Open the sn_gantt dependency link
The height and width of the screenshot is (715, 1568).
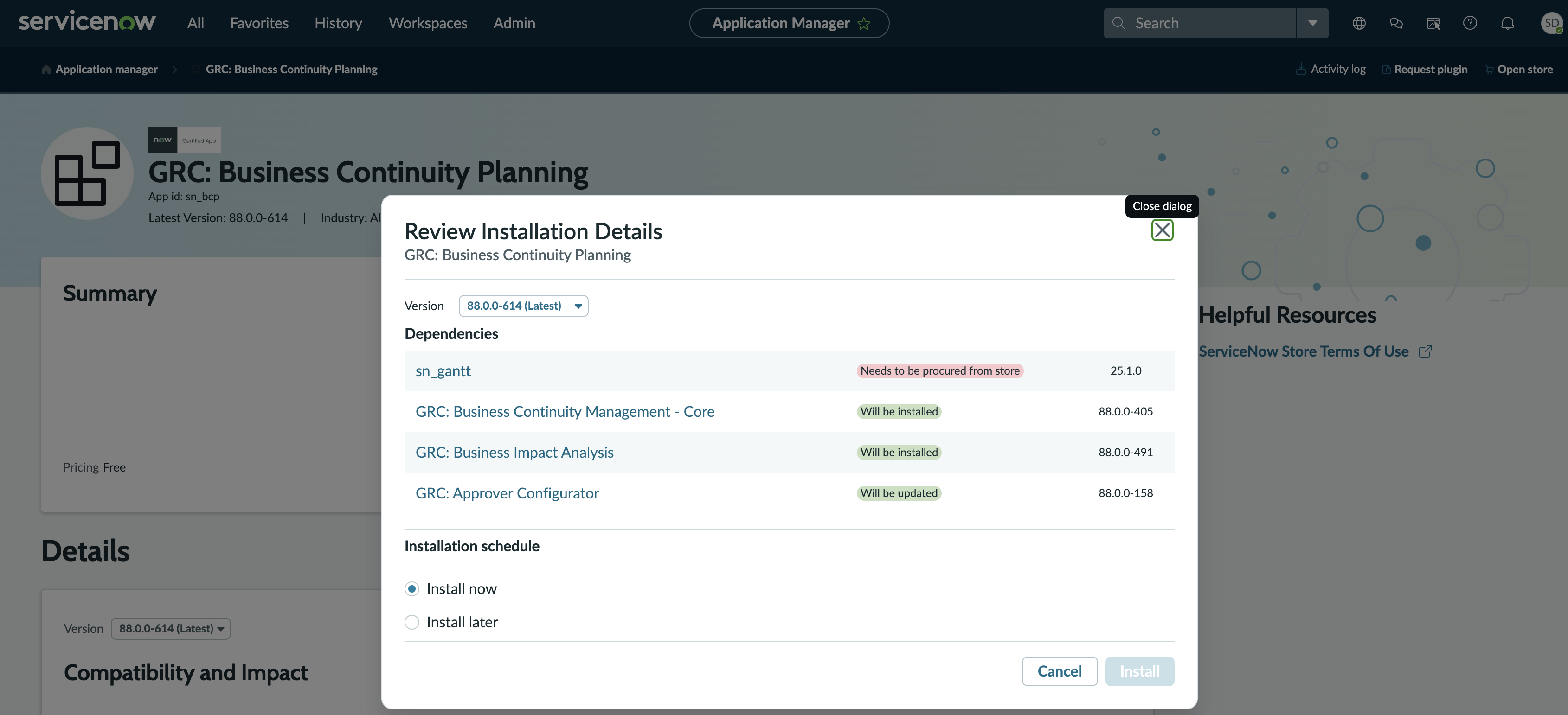(443, 370)
